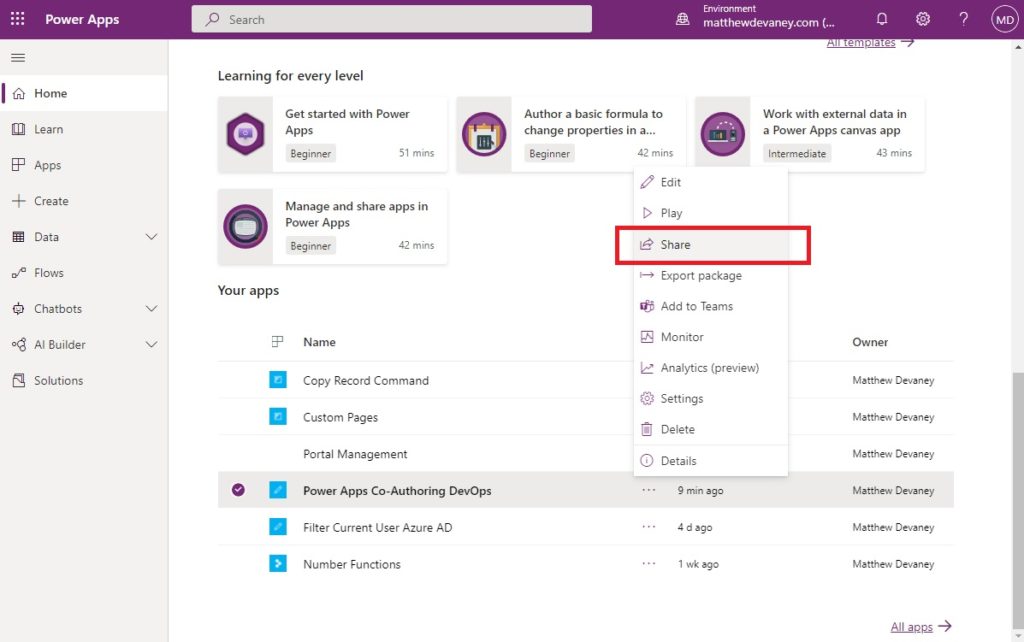Click the help question mark icon

(963, 18)
